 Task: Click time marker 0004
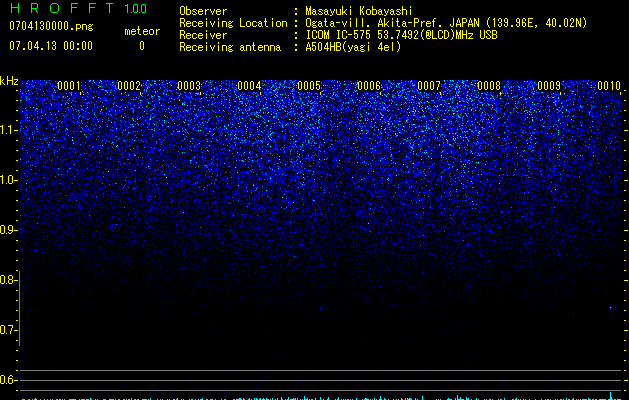(249, 86)
